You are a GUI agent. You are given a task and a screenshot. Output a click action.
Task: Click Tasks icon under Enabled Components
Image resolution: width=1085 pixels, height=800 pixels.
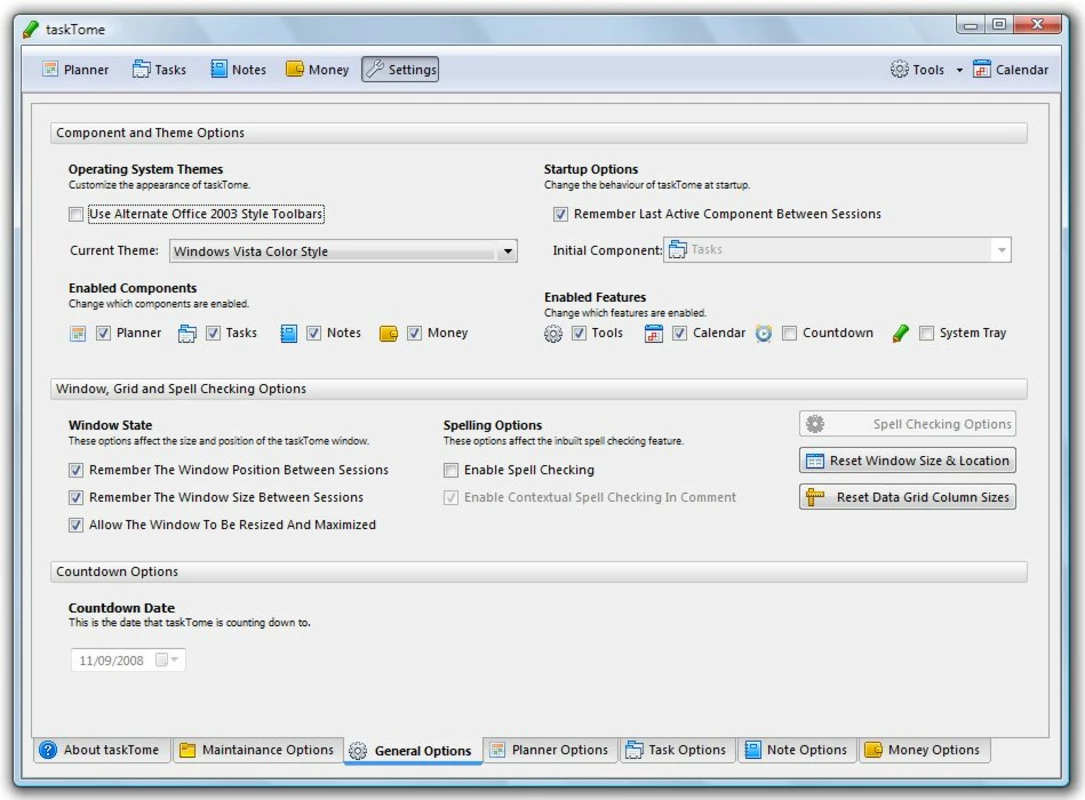187,334
